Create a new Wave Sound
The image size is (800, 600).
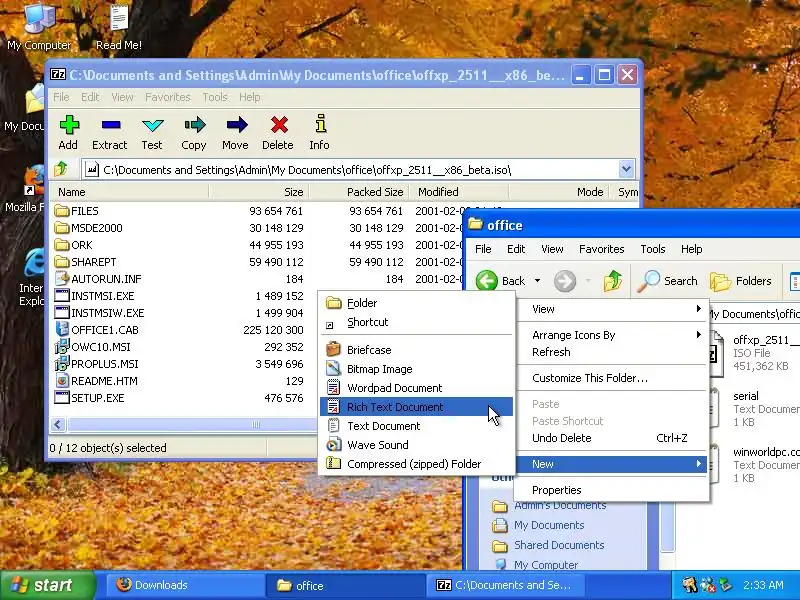[416, 445]
